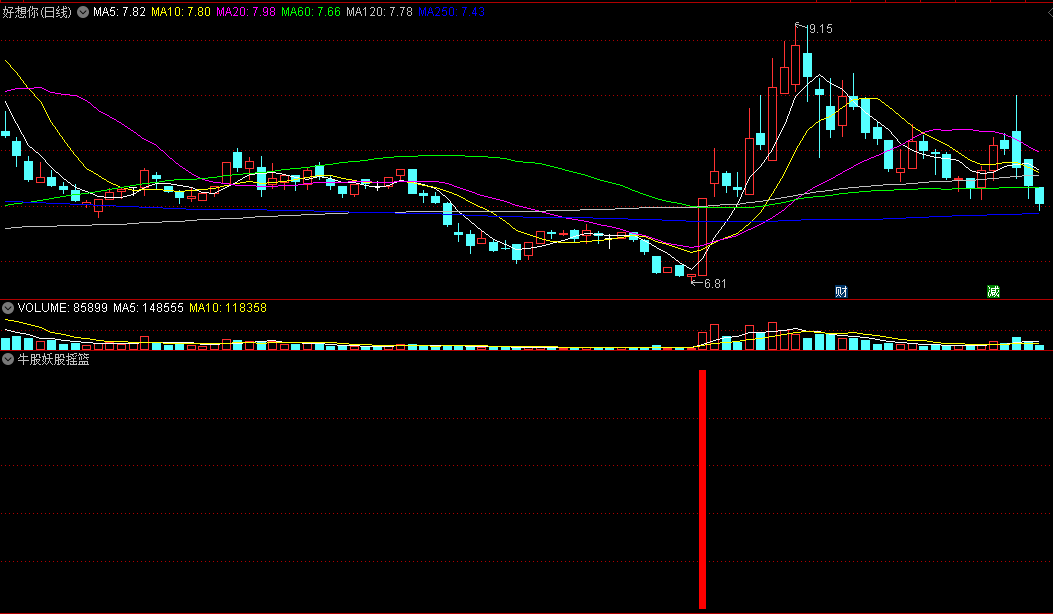Screen dimensions: 1053x614
Task: Click the MA120: 7.78 label
Action: (x=379, y=12)
